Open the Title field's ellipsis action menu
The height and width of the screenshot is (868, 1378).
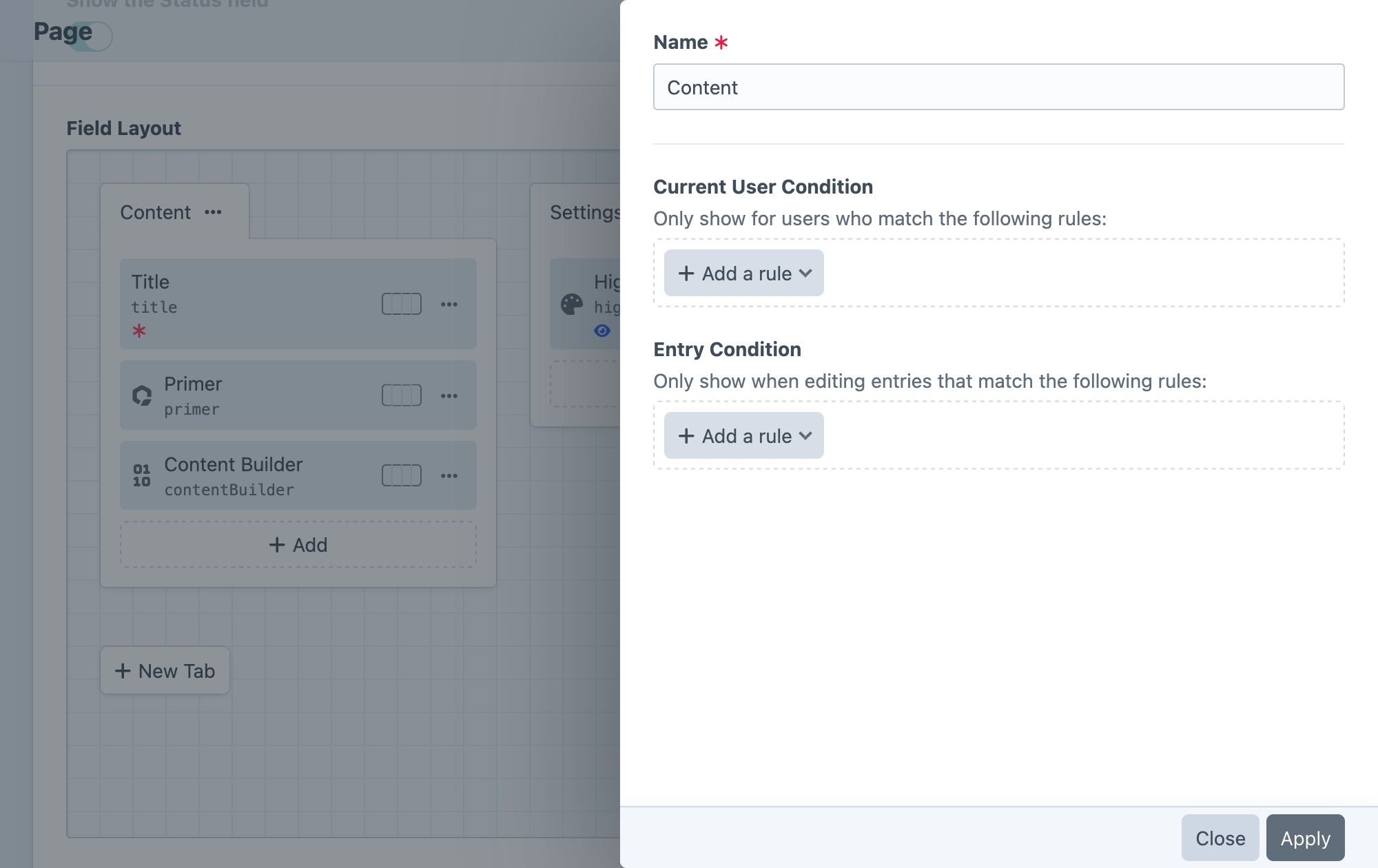[449, 304]
